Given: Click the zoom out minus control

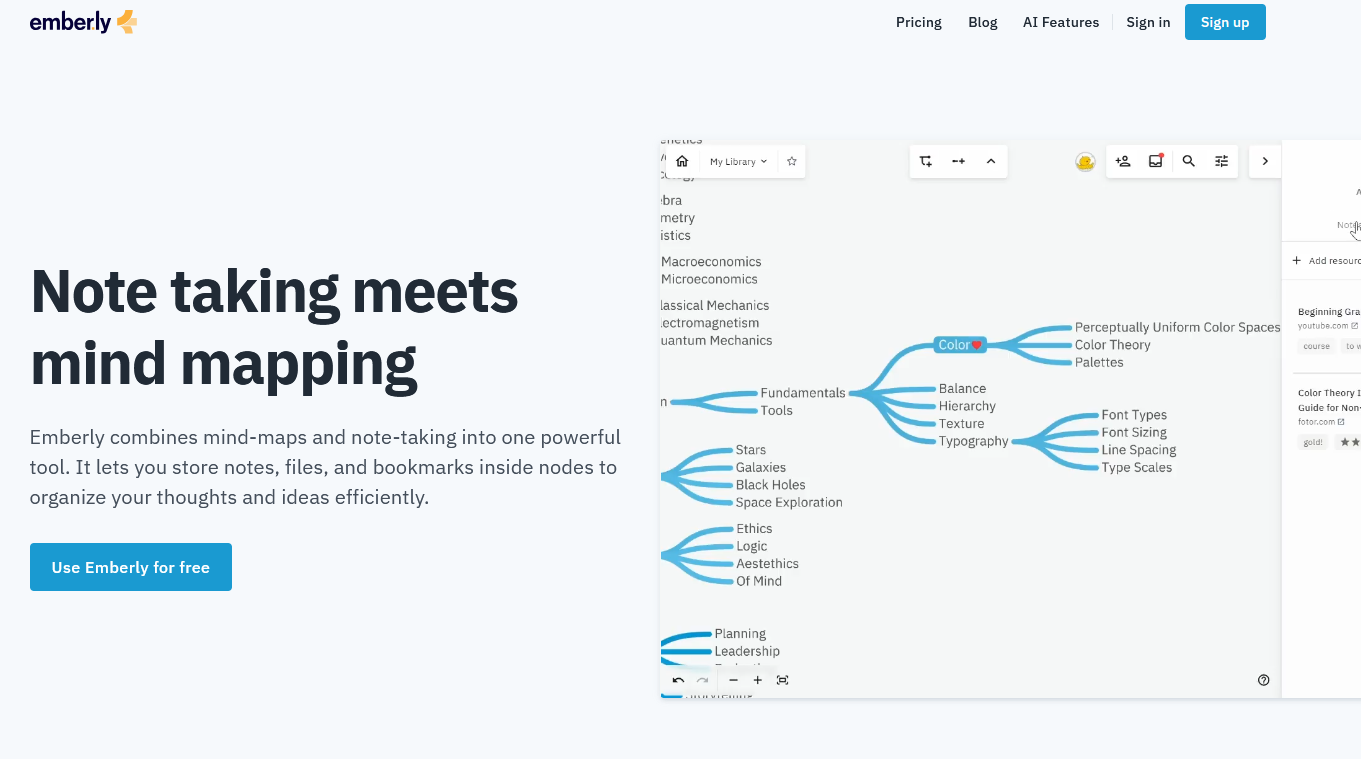Looking at the screenshot, I should pyautogui.click(x=733, y=680).
